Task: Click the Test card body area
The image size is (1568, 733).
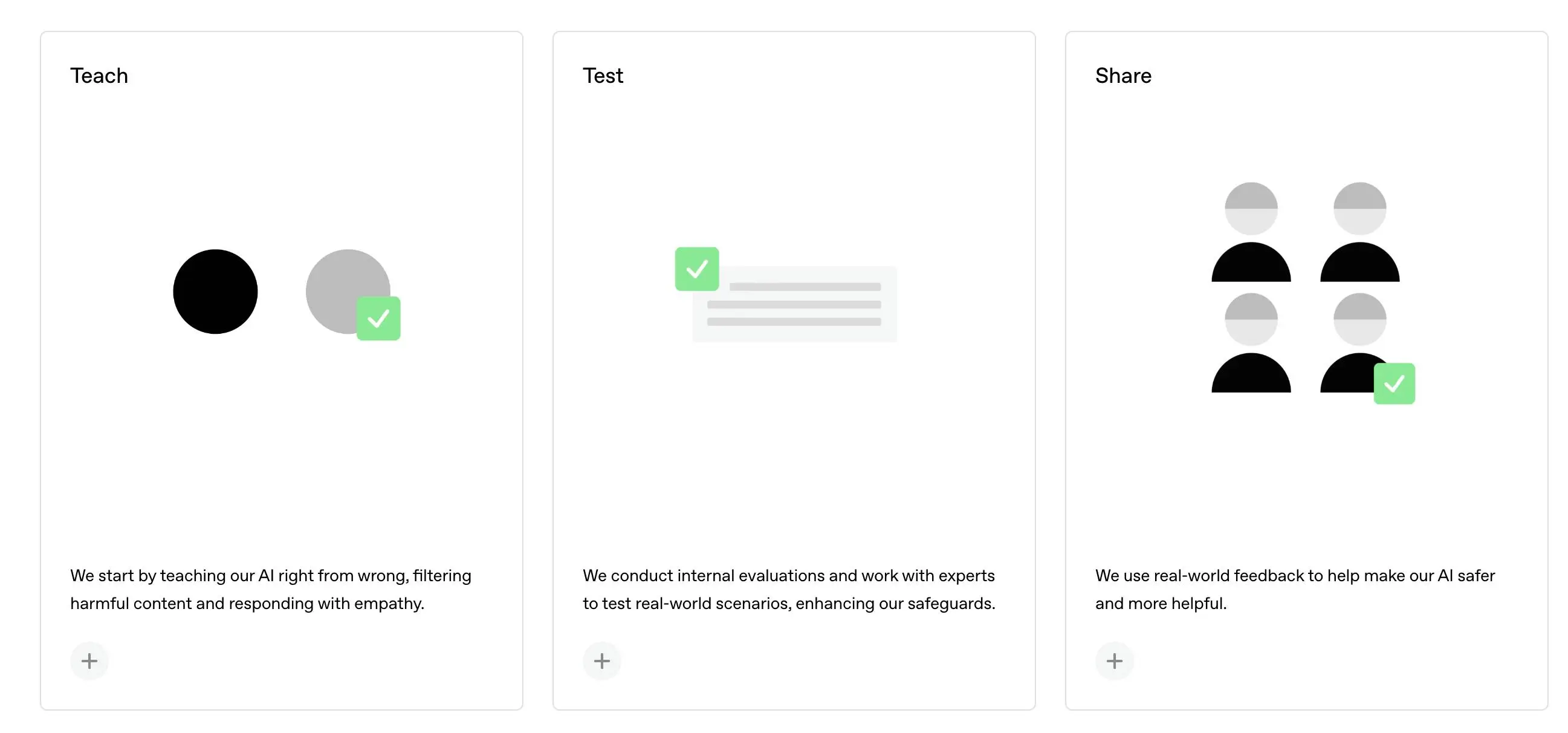Action: click(791, 457)
